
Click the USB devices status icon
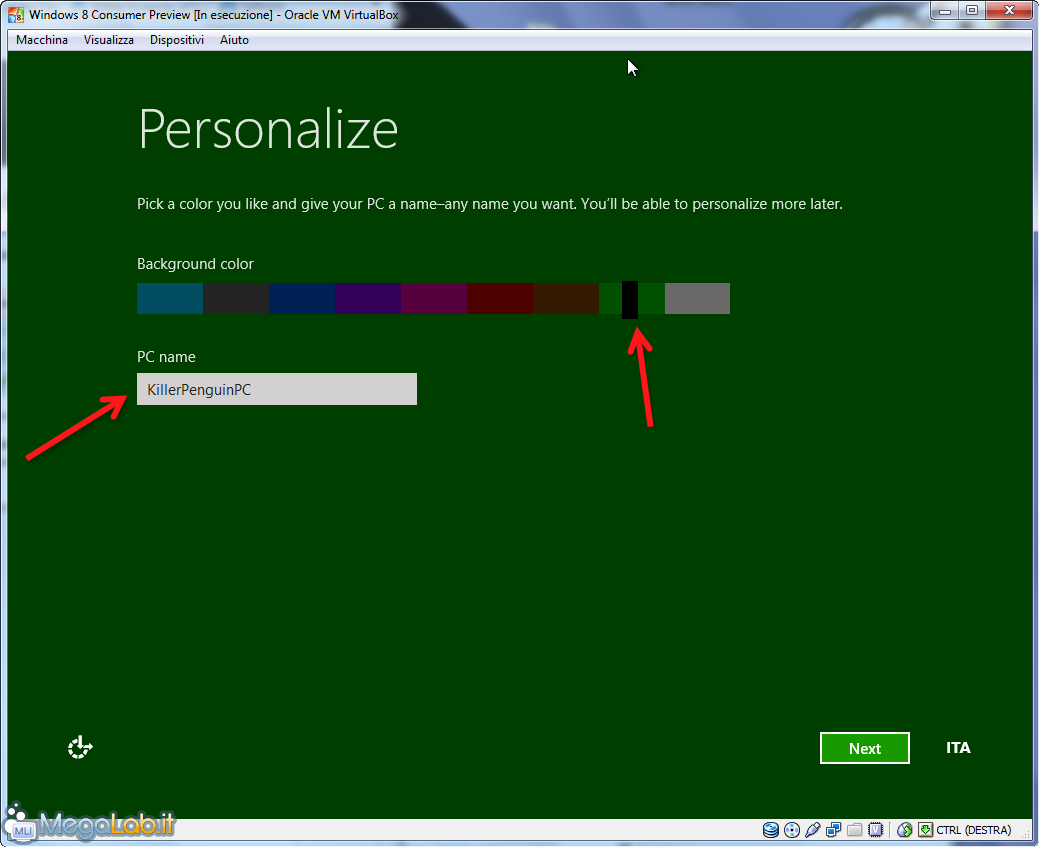click(812, 830)
